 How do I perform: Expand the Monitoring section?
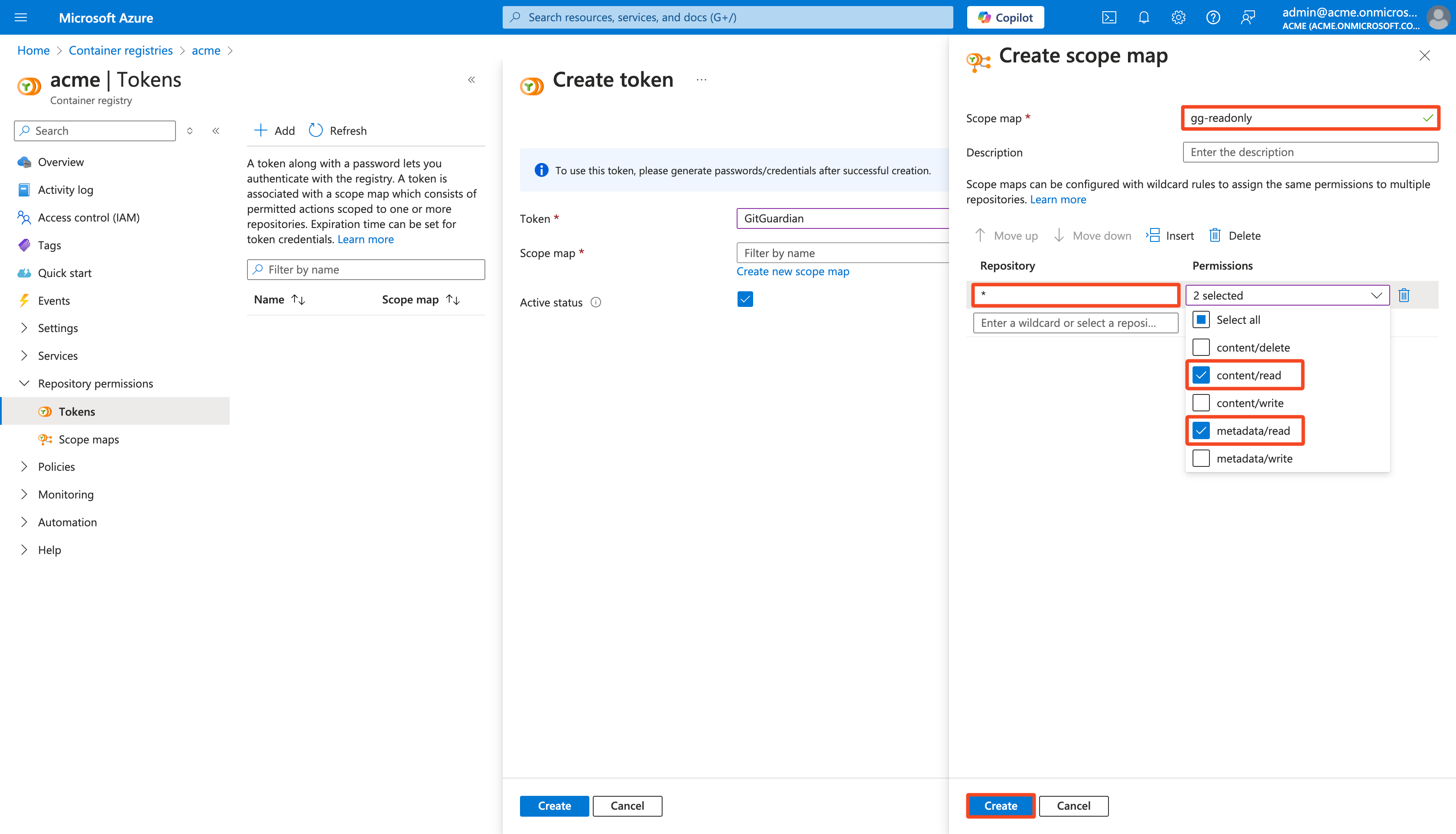tap(24, 494)
